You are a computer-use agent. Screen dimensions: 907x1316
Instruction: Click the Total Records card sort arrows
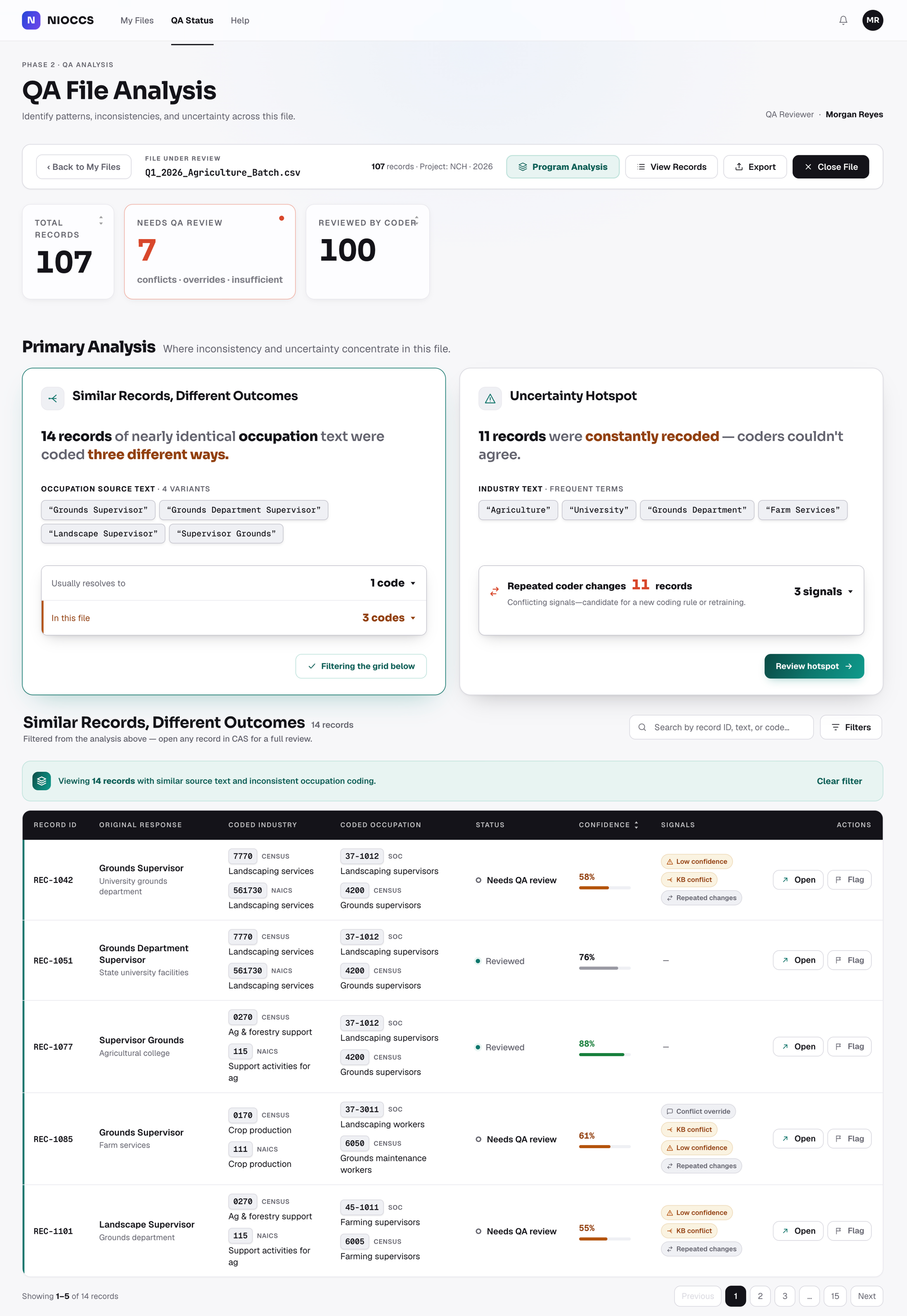point(101,221)
